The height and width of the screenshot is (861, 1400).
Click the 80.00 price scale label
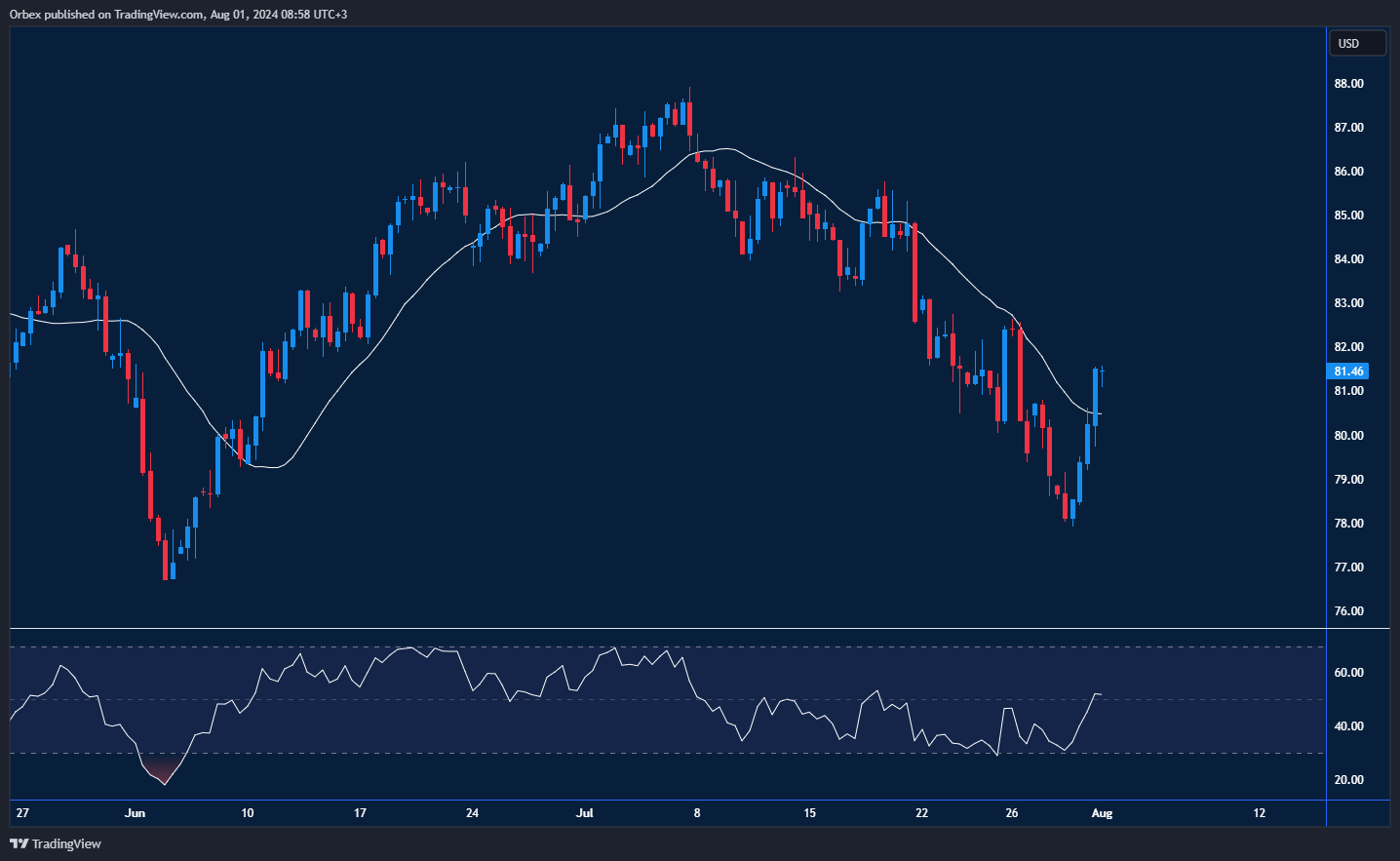click(x=1348, y=436)
